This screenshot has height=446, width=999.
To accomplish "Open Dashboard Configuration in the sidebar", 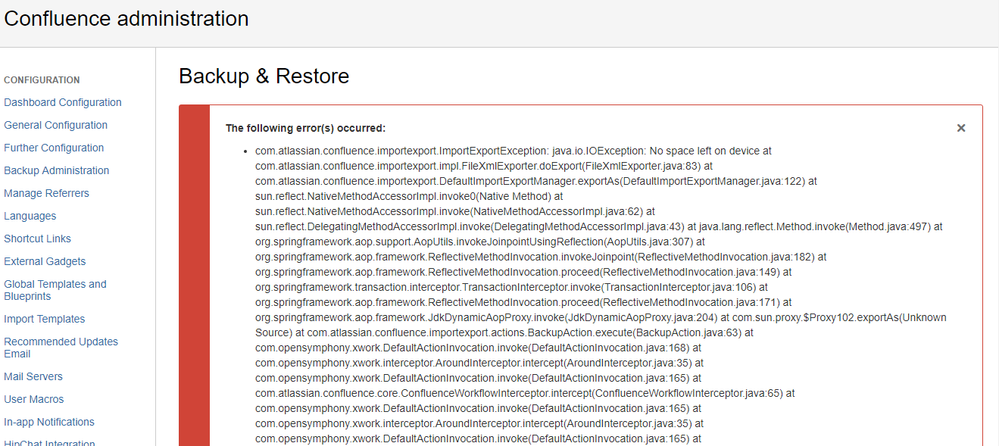I will pyautogui.click(x=62, y=103).
